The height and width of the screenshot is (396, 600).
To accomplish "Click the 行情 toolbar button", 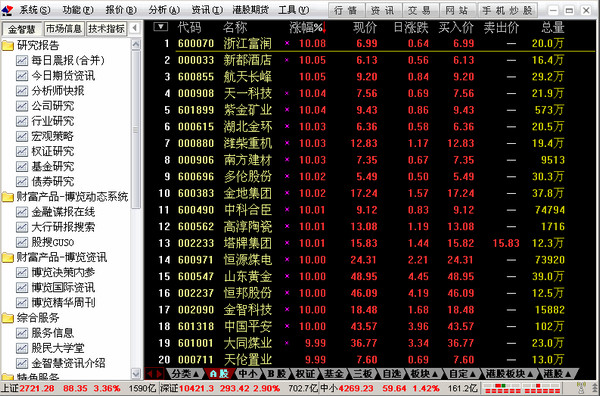I will point(347,10).
